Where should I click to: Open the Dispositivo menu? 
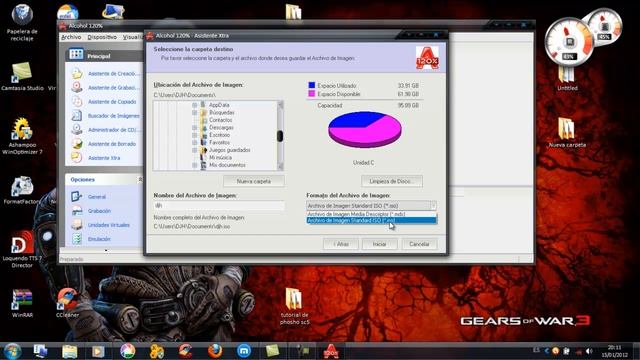coord(102,37)
